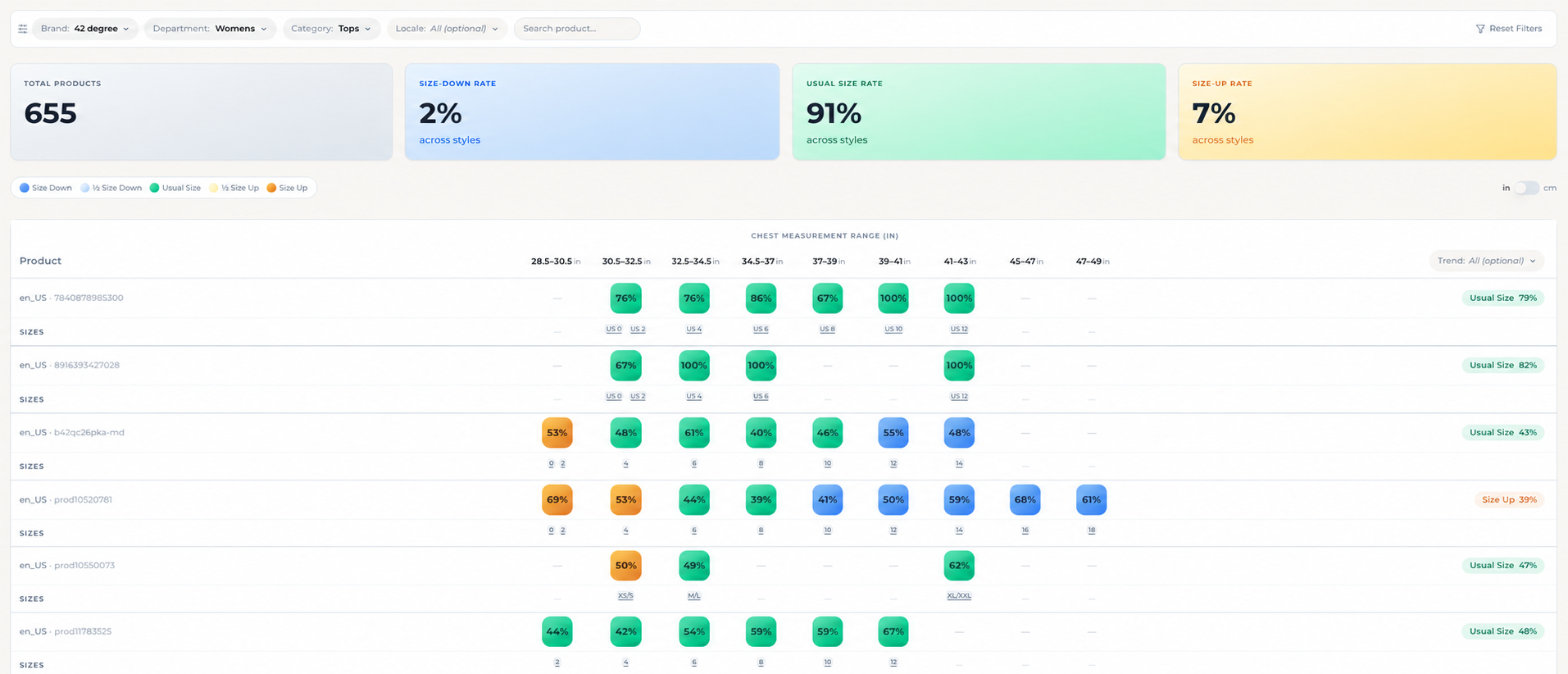Open the Trend All (optional) dropdown
1568x674 pixels.
point(1487,261)
